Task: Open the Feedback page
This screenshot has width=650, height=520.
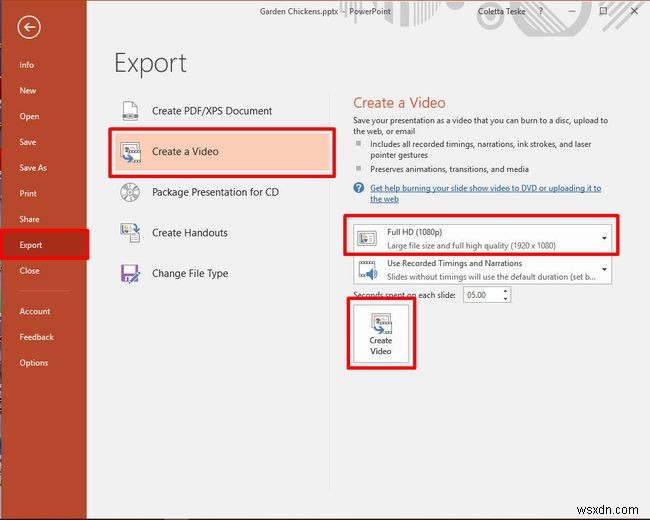Action: click(36, 337)
